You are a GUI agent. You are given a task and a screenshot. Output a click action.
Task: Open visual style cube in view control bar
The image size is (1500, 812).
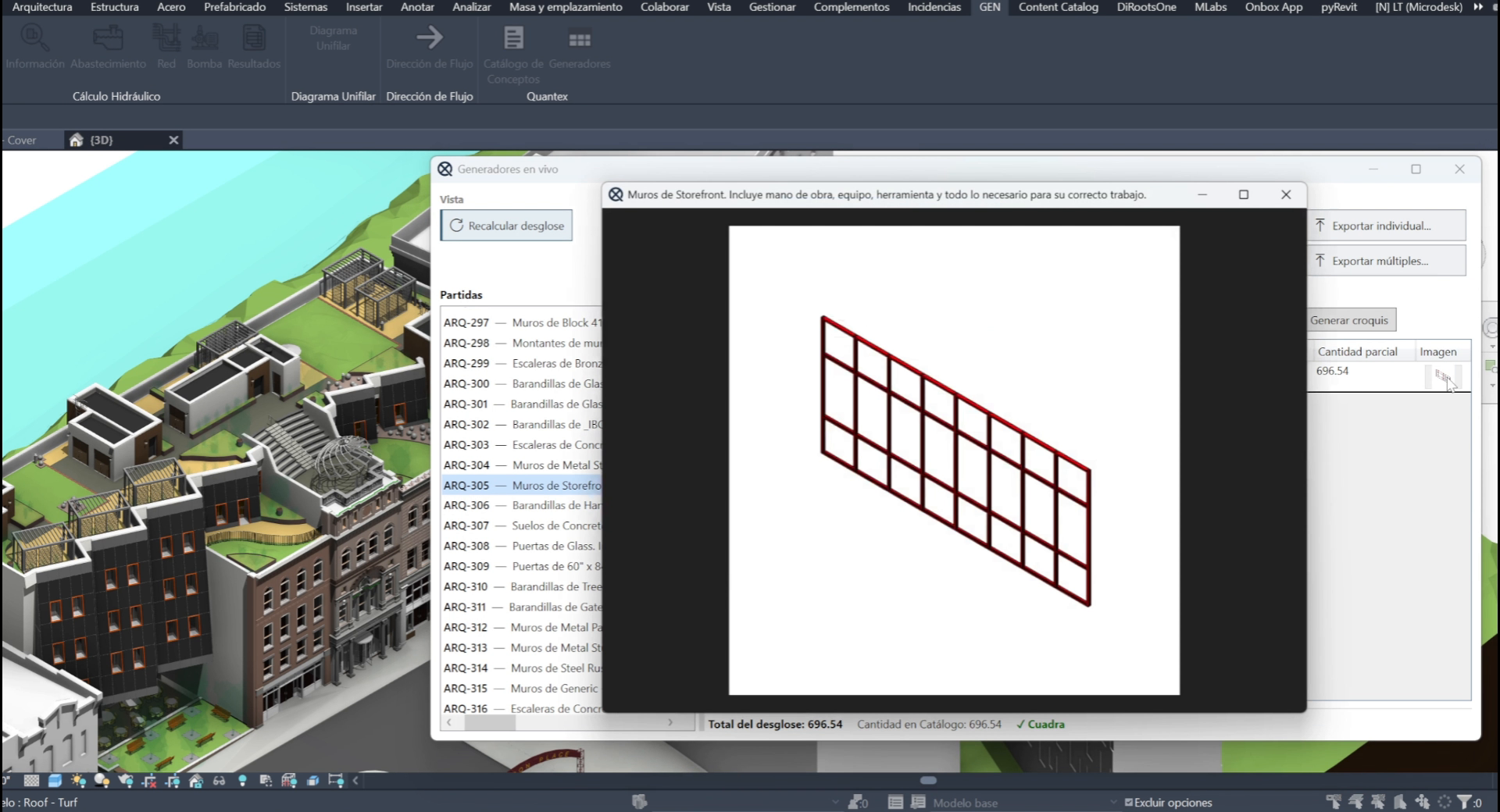pyautogui.click(x=55, y=781)
